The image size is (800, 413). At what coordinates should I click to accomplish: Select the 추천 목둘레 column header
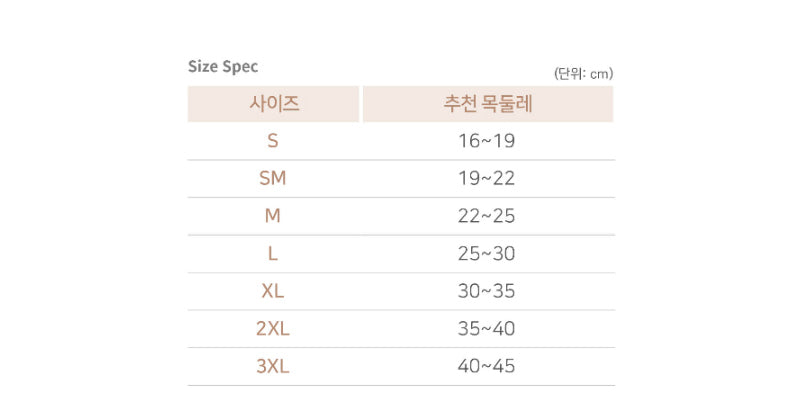[487, 104]
